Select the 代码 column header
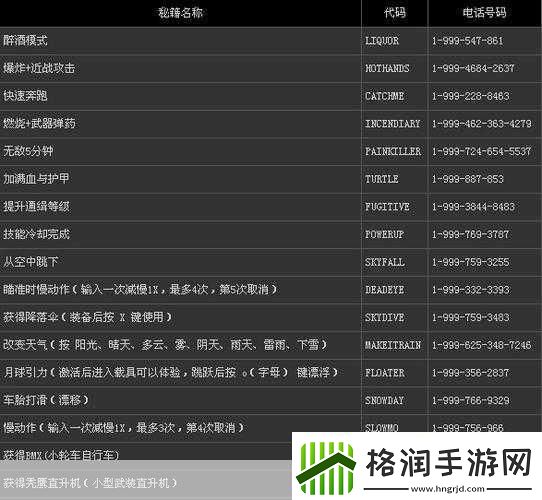Image resolution: width=542 pixels, height=500 pixels. pos(395,13)
